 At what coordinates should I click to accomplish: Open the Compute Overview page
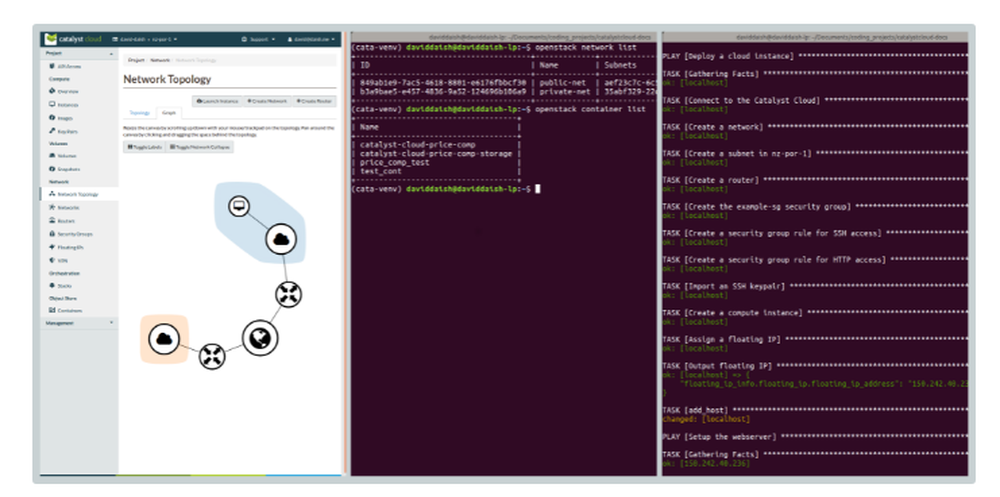coord(64,92)
